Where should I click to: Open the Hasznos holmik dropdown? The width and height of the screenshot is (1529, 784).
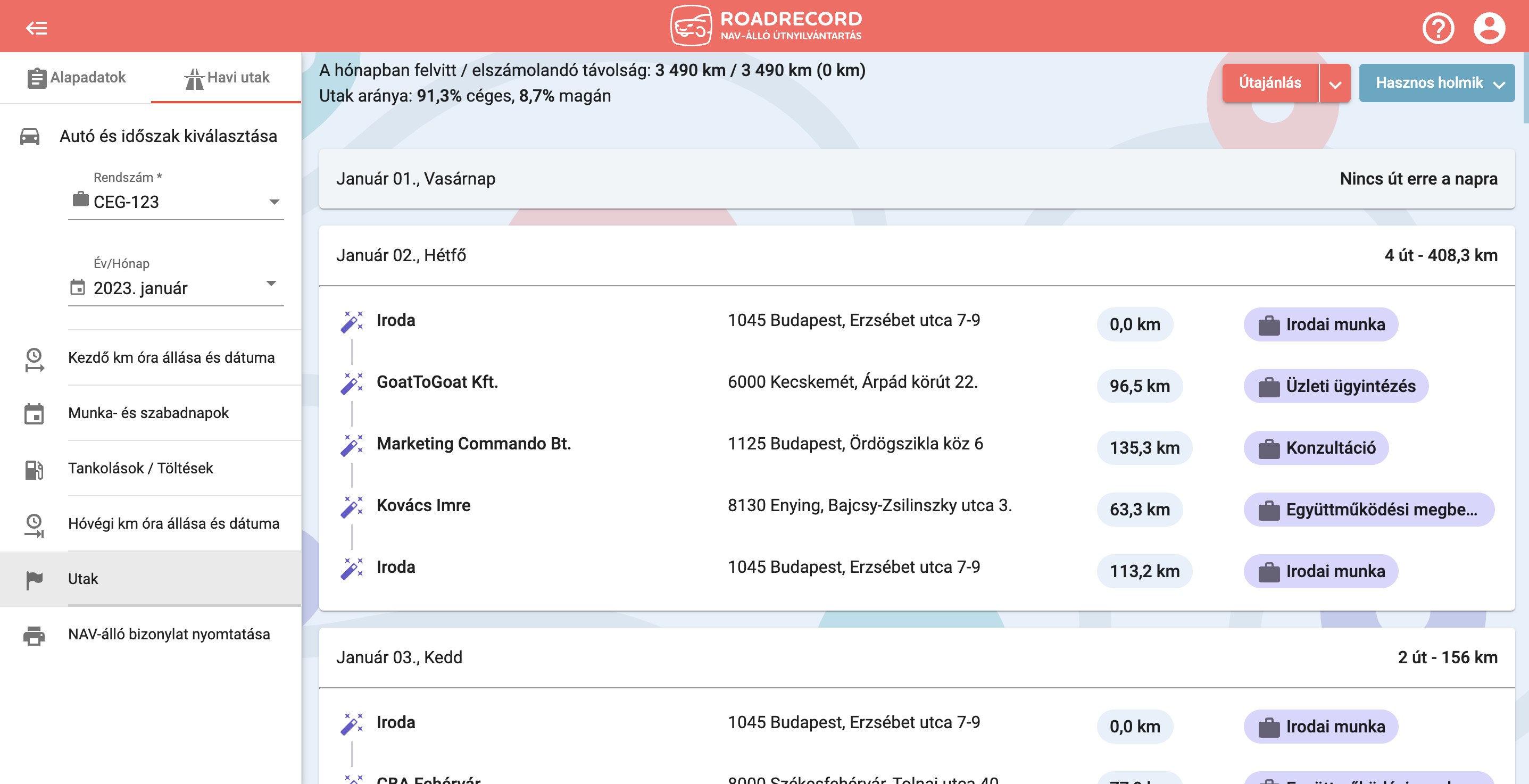(x=1436, y=83)
